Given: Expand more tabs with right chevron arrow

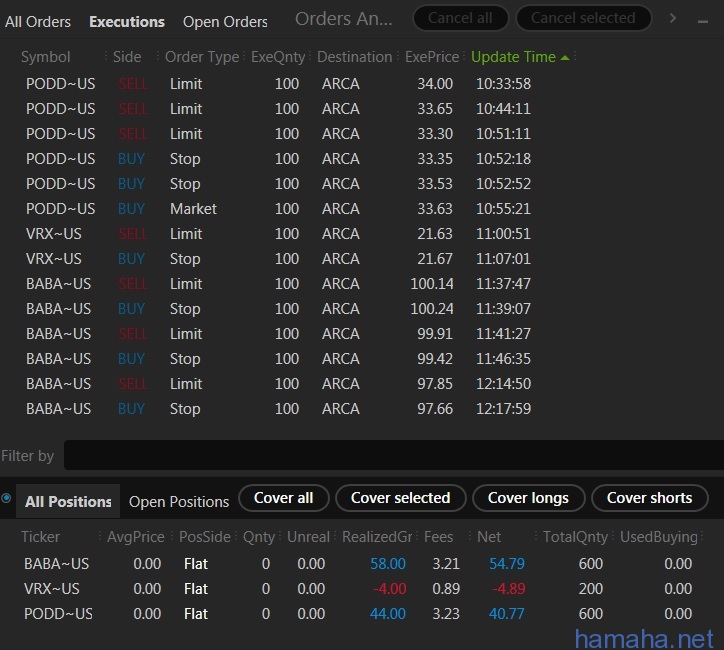Looking at the screenshot, I should (673, 18).
